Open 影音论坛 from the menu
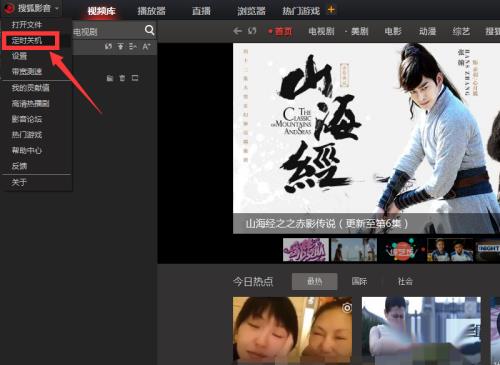500x365 pixels. (27, 119)
